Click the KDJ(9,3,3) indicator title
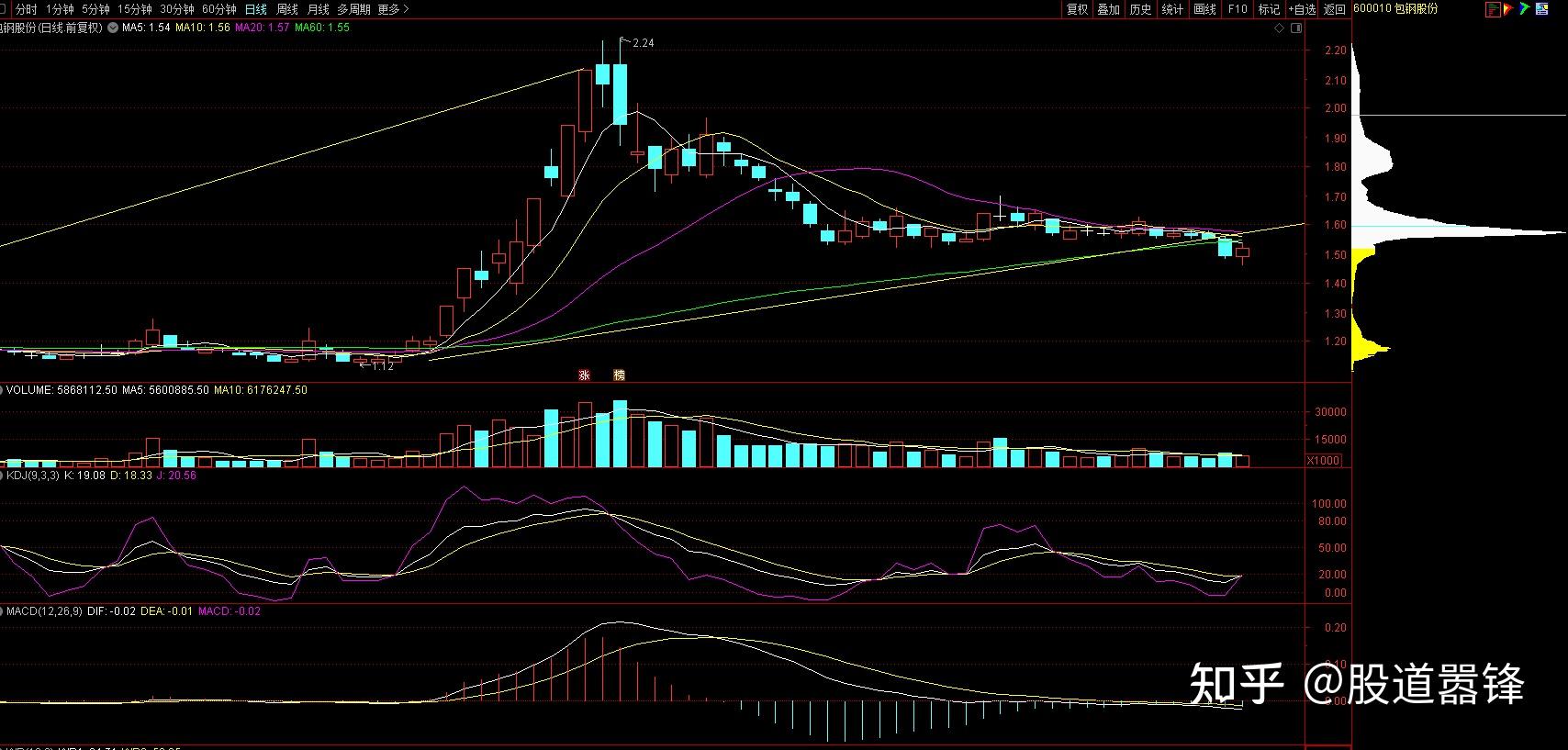 (33, 476)
